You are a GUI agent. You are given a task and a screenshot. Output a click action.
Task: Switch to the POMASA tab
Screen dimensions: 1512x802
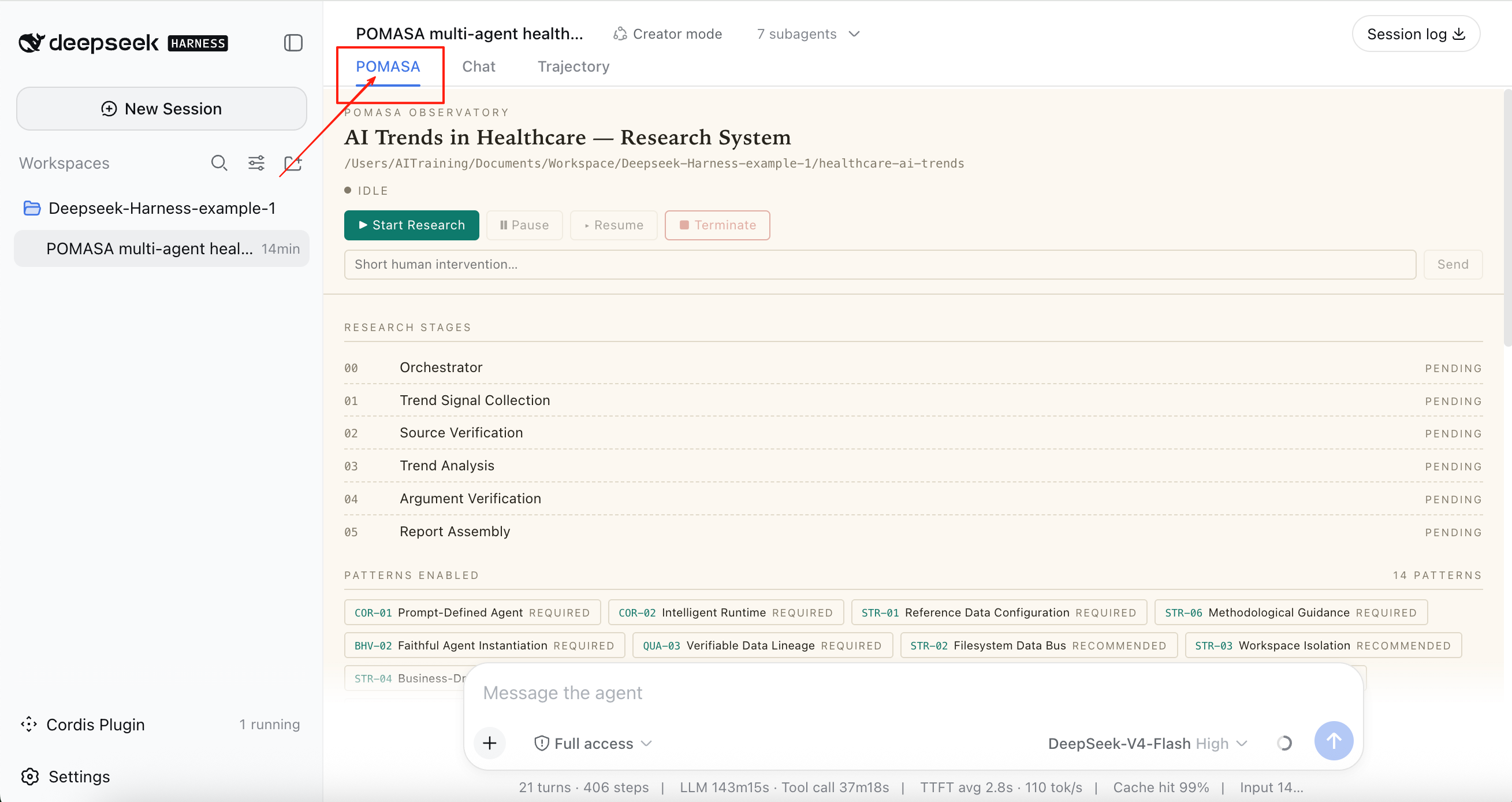[x=388, y=66]
